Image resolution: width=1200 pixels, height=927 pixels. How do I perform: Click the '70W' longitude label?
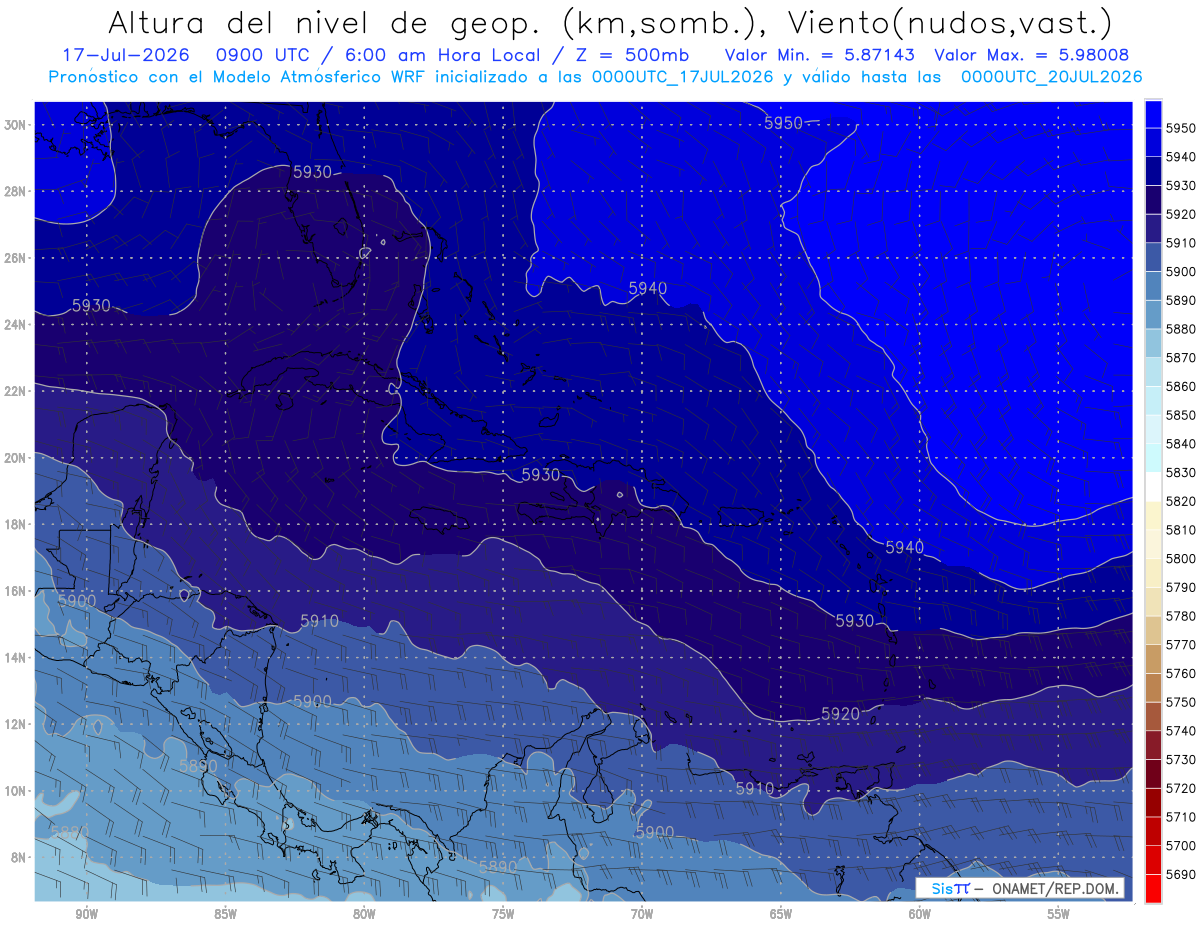(642, 914)
